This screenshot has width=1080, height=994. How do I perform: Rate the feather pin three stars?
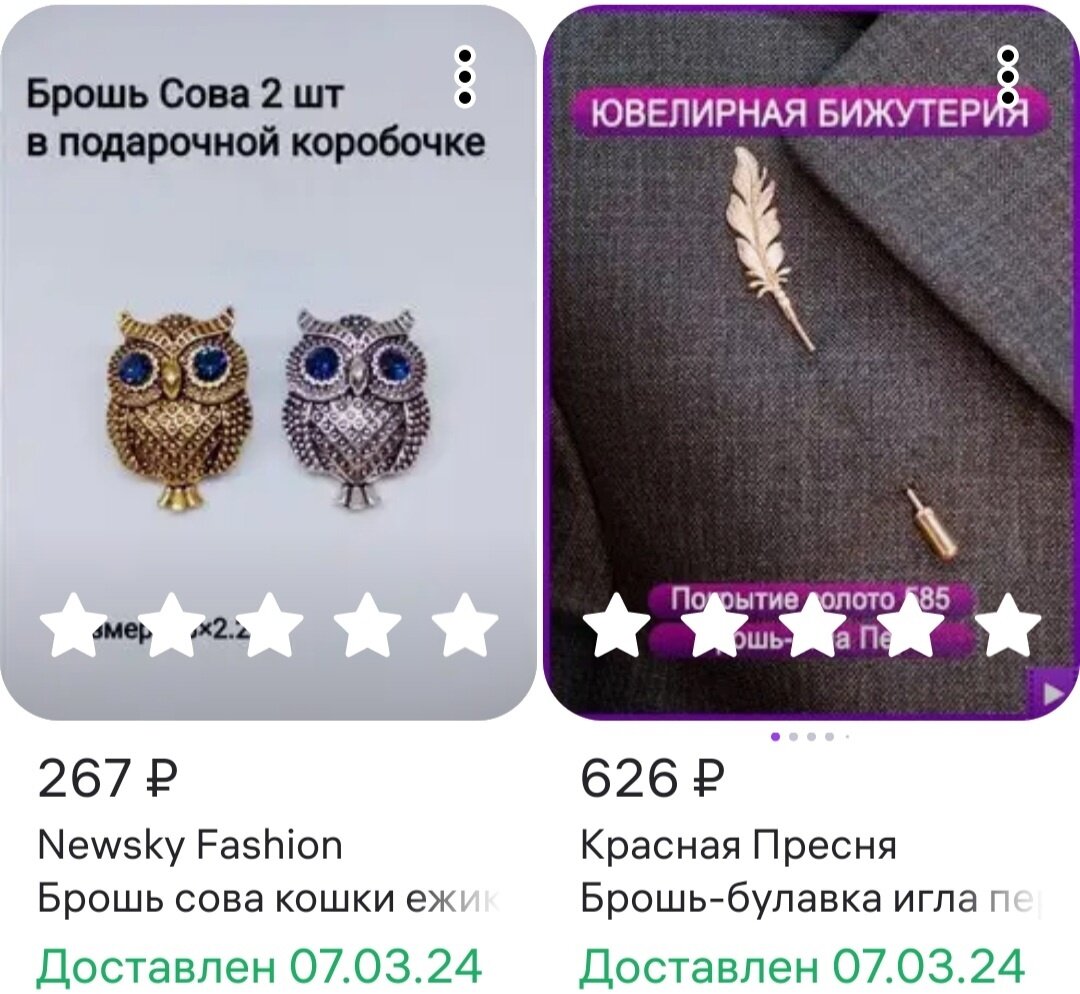pyautogui.click(x=813, y=625)
